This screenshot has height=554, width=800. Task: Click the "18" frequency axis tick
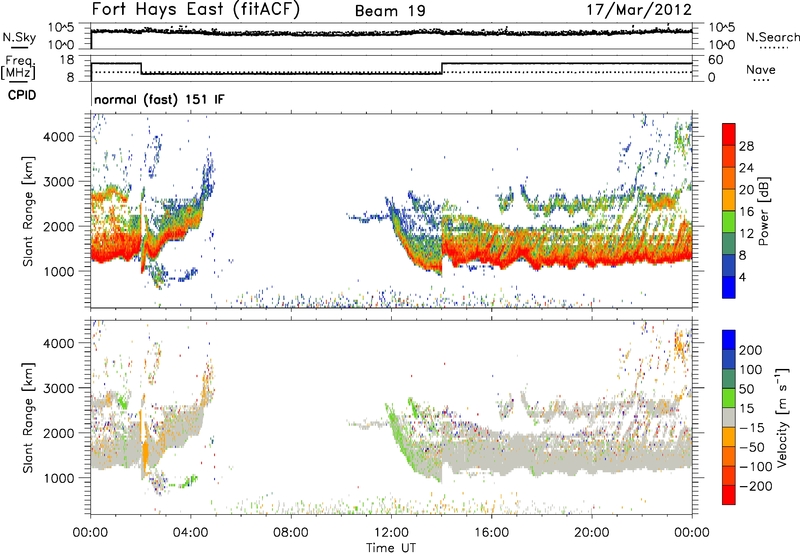[x=66, y=60]
